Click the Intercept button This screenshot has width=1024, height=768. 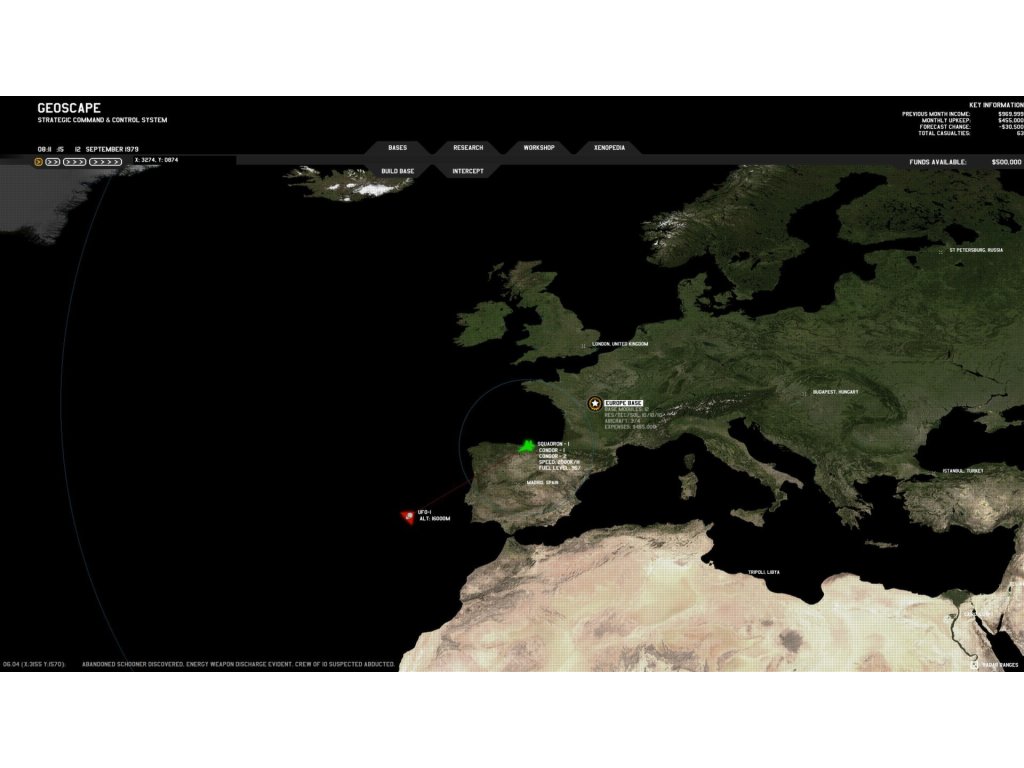pyautogui.click(x=468, y=171)
